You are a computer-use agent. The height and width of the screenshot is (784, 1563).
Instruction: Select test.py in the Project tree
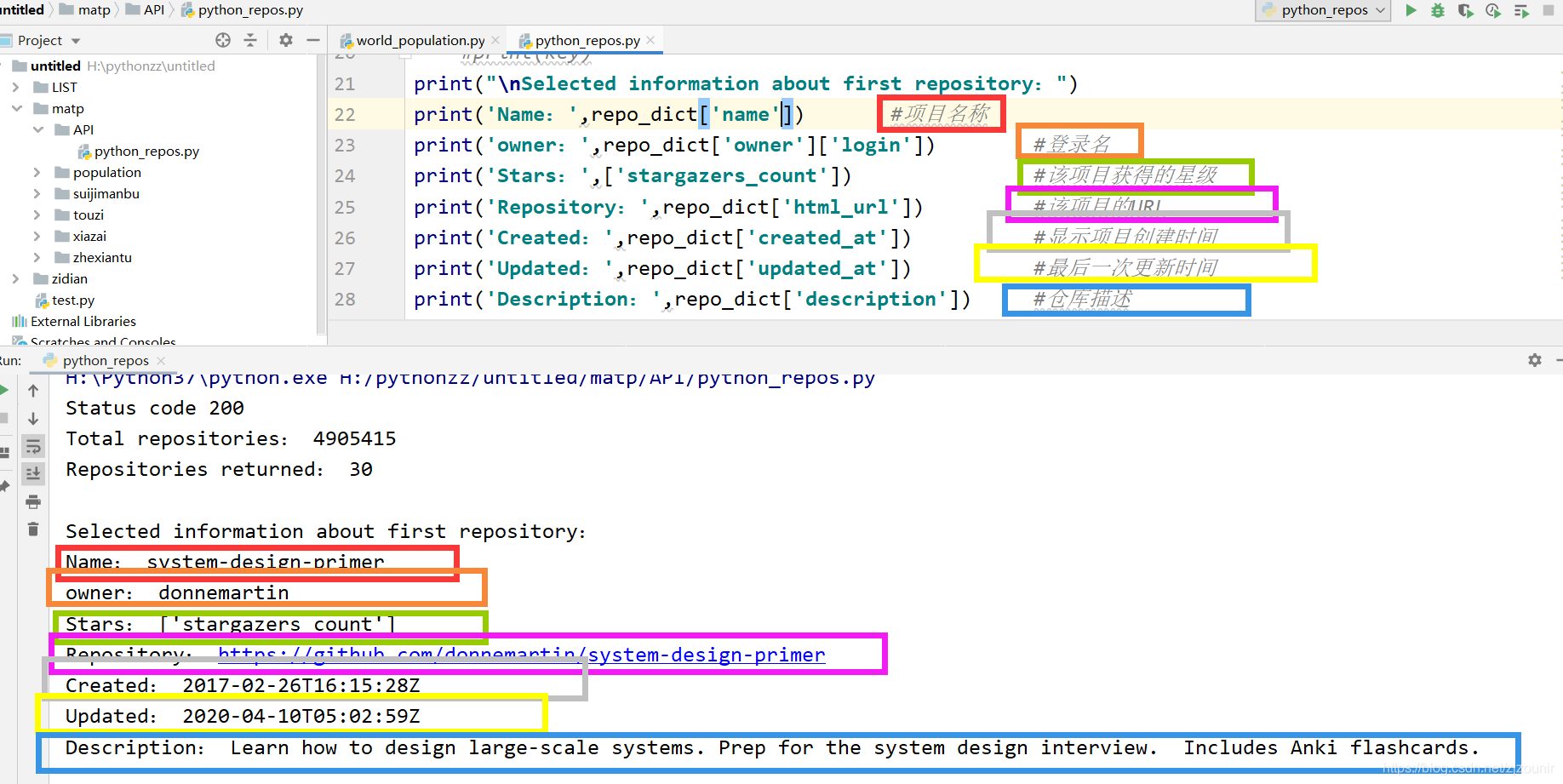tap(73, 300)
